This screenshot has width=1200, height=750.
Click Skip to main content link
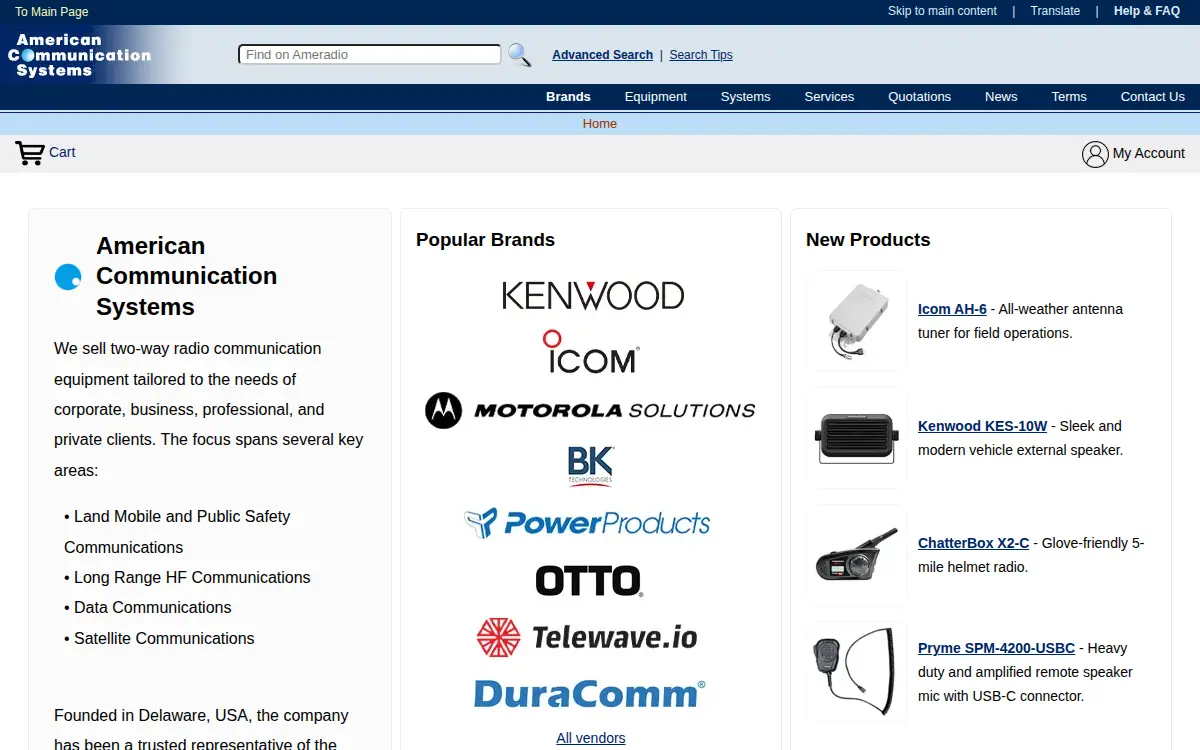click(x=942, y=11)
